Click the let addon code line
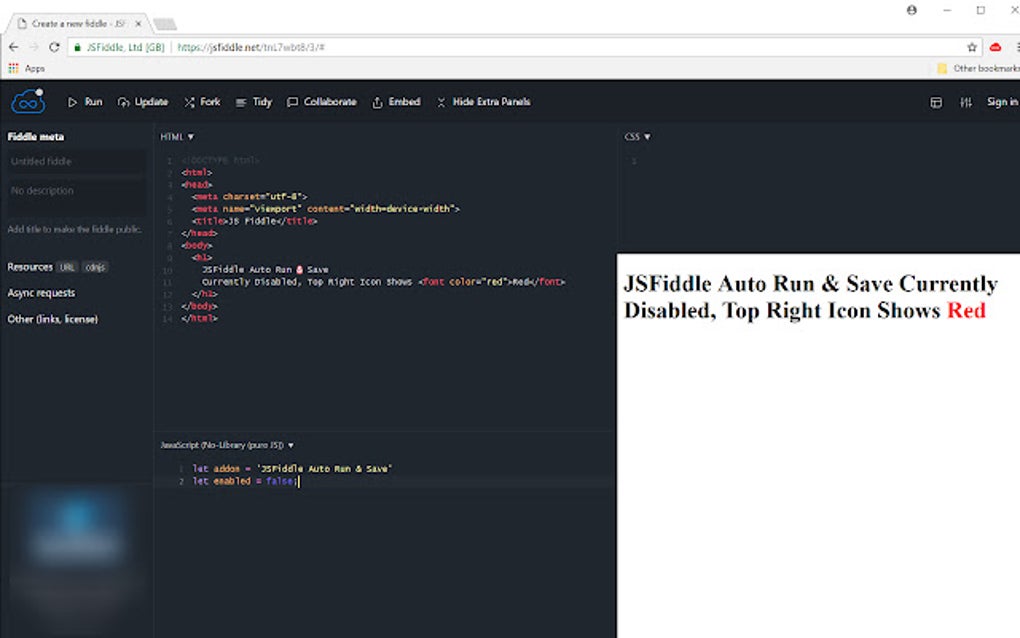 (292, 468)
